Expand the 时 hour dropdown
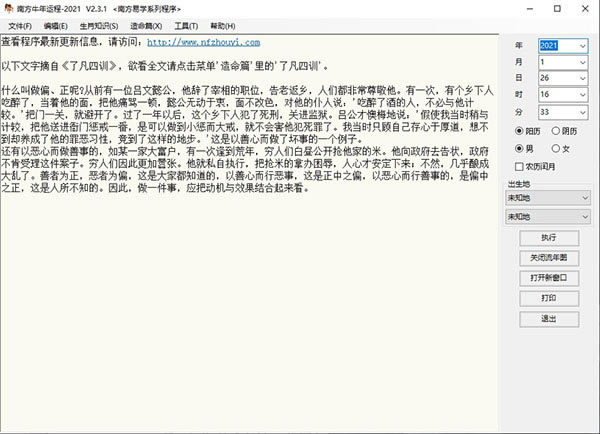Screen dimensions: 600x434 tap(582, 95)
